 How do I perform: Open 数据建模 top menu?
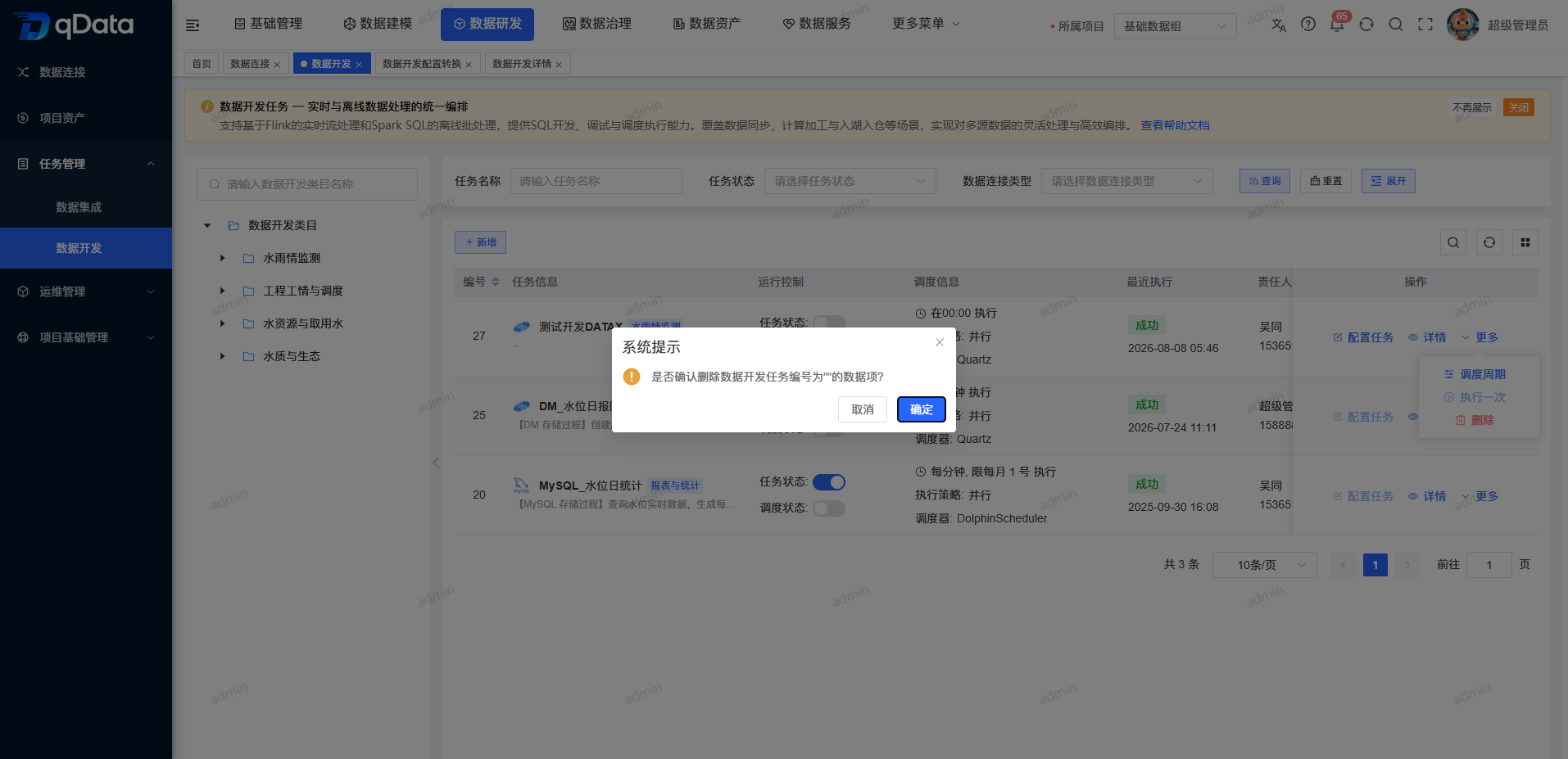click(378, 24)
